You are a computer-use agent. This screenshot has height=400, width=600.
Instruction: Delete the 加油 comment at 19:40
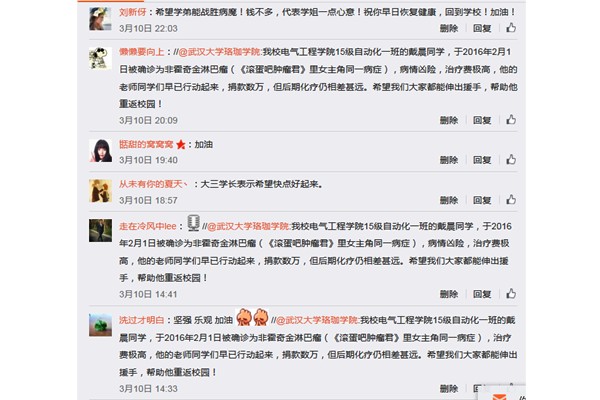point(449,160)
